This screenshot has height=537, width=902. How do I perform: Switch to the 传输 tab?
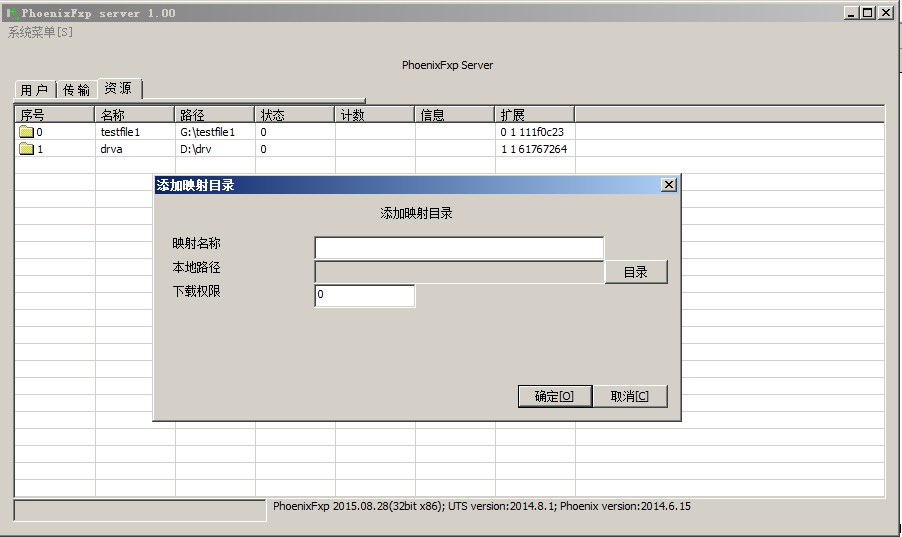tap(77, 90)
